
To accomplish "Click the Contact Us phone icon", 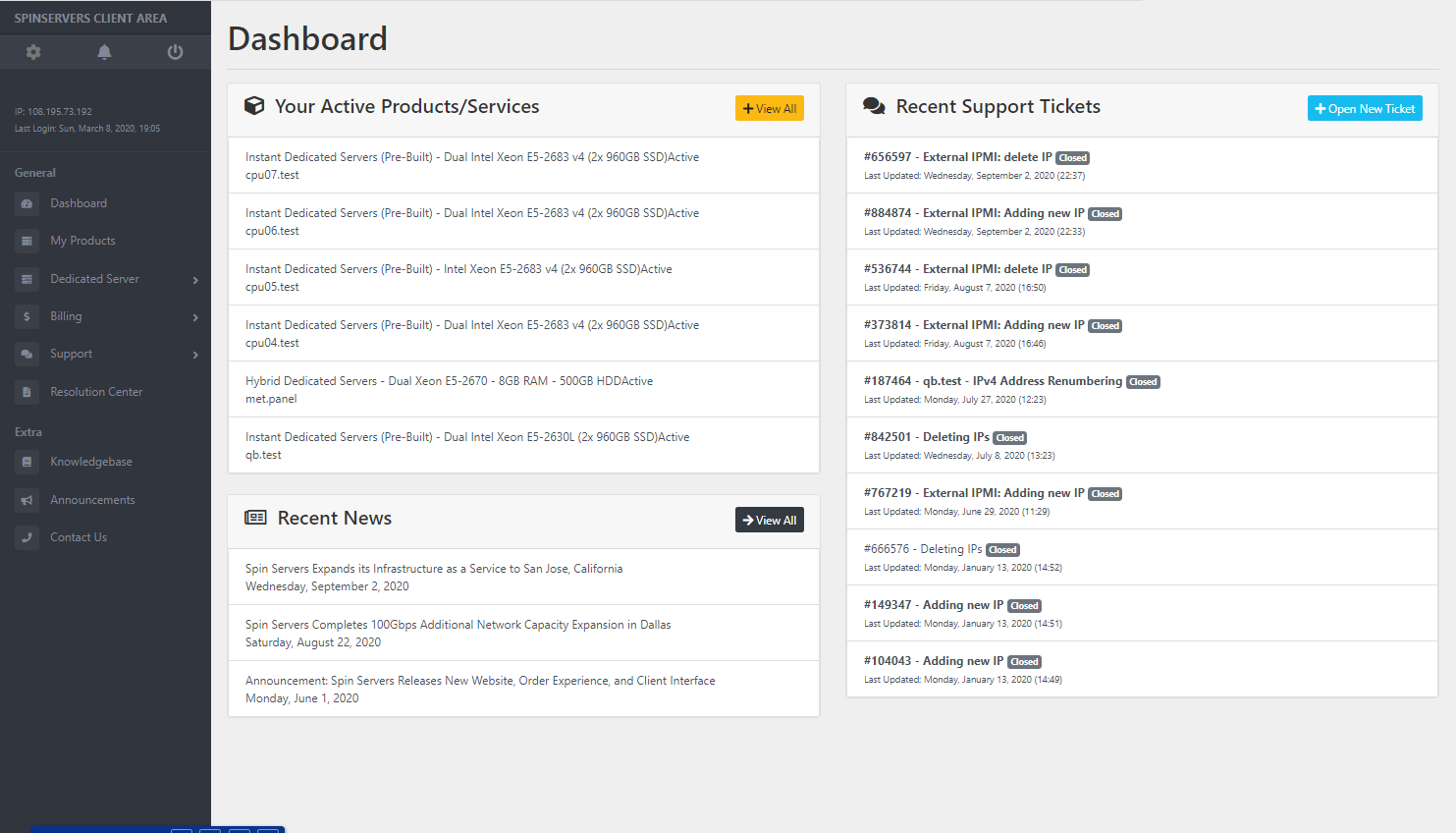I will click(x=27, y=537).
